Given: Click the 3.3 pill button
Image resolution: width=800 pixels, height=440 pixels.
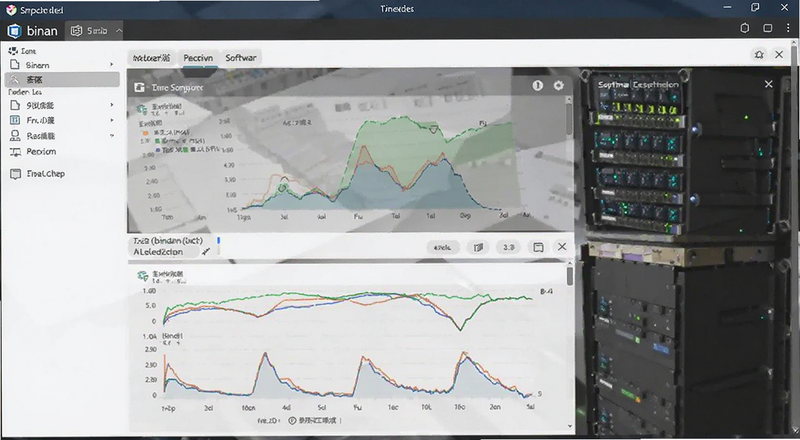Looking at the screenshot, I should click(x=509, y=248).
